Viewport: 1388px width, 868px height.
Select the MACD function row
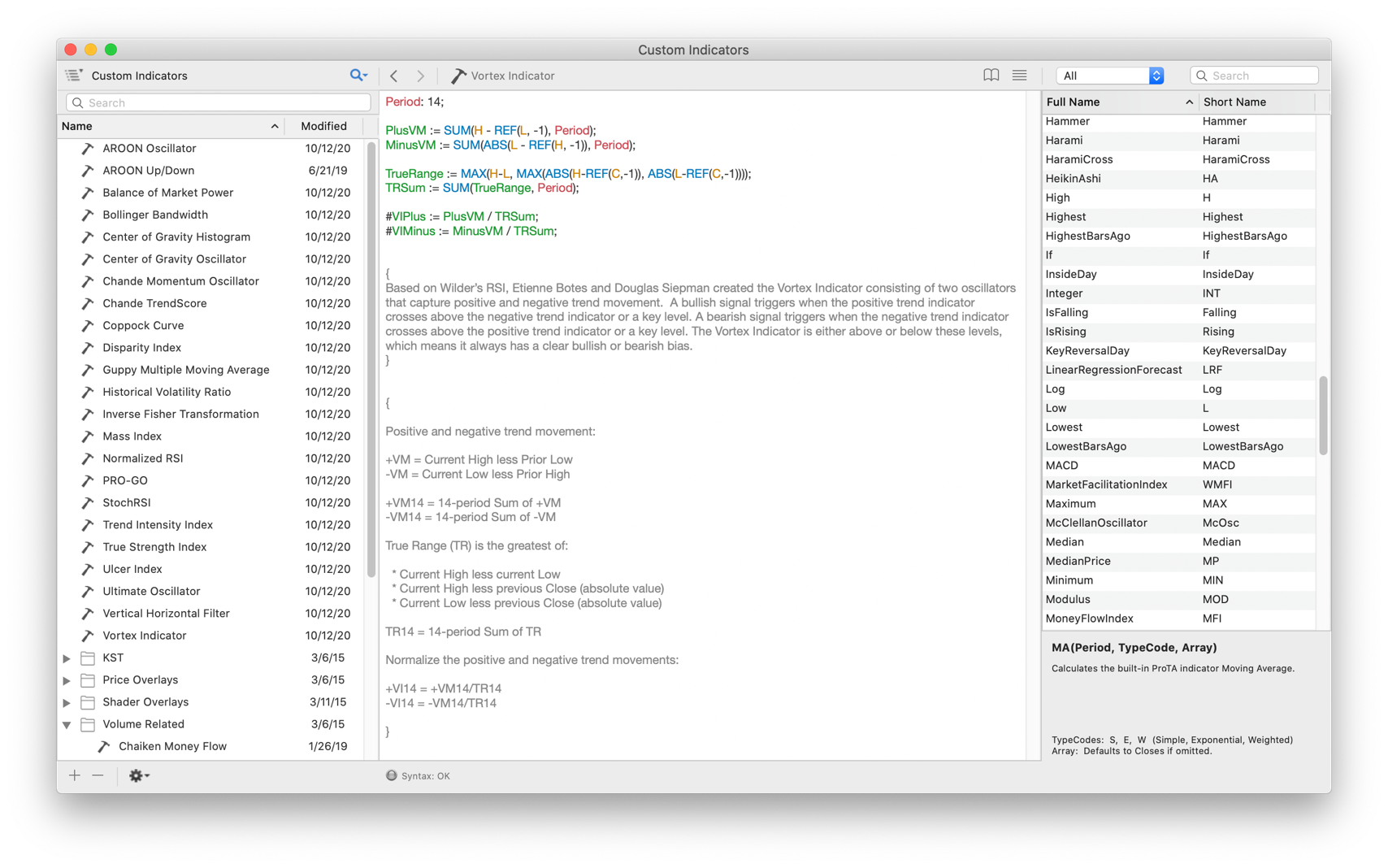[x=1061, y=466]
